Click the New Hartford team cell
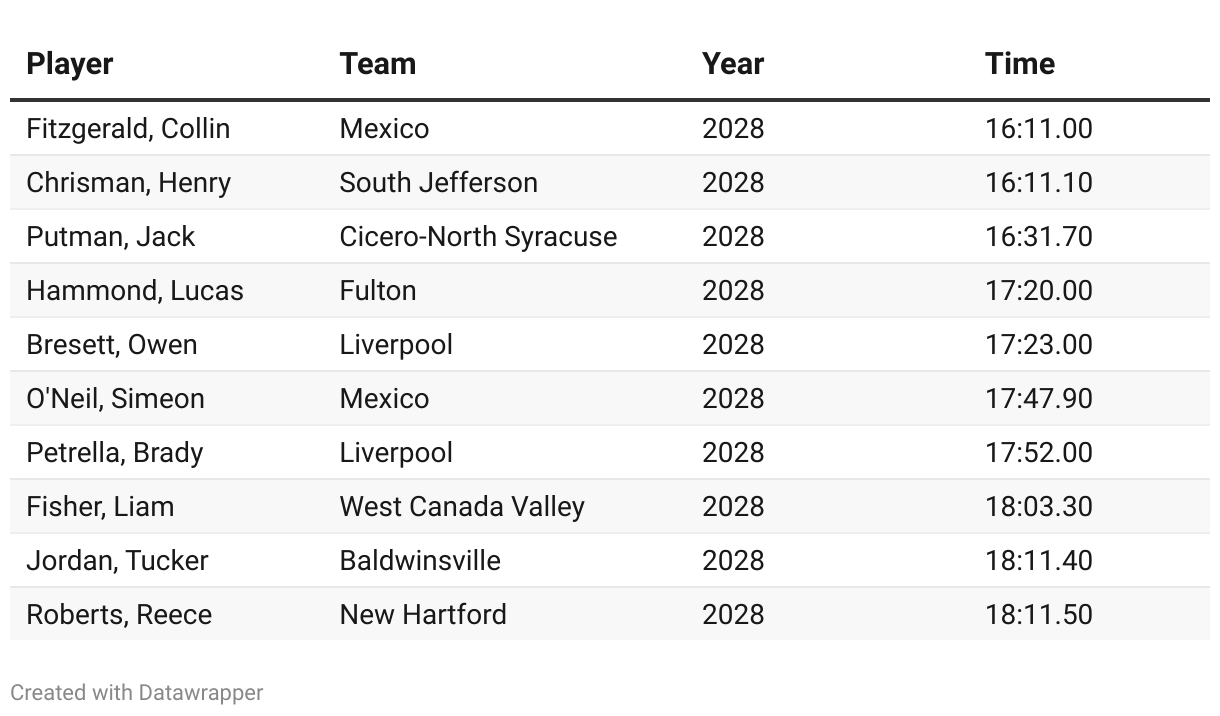The image size is (1220, 716). tap(423, 615)
